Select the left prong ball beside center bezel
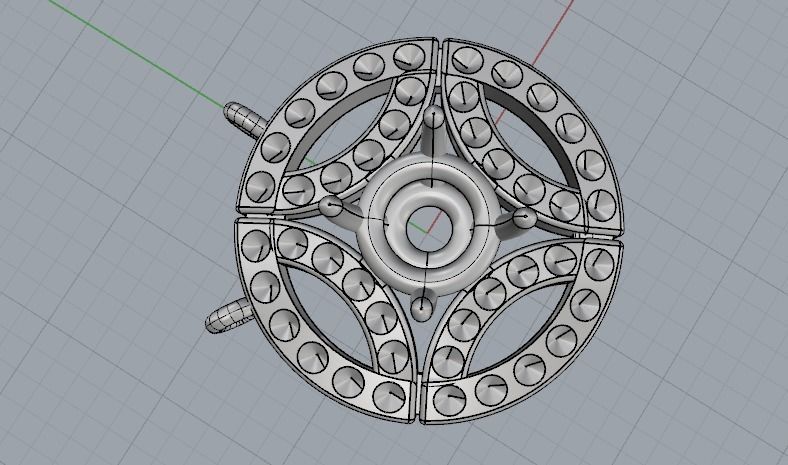The height and width of the screenshot is (465, 788). pos(331,205)
